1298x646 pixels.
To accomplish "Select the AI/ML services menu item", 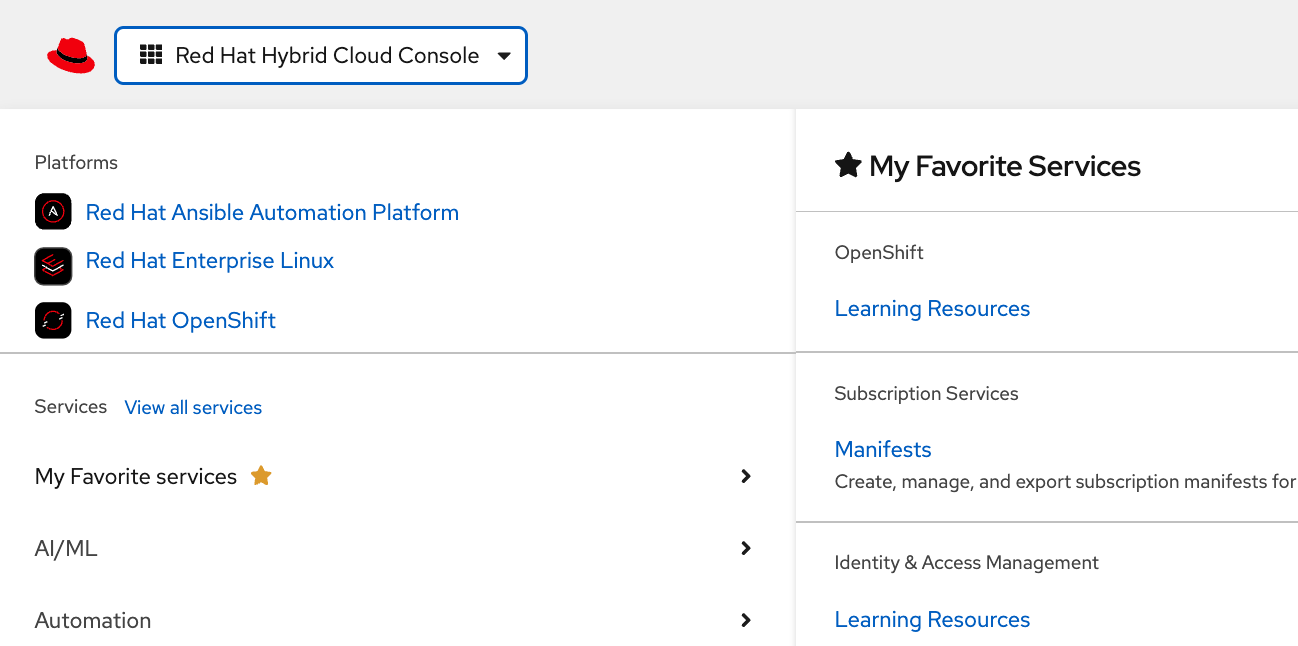I will pos(66,548).
